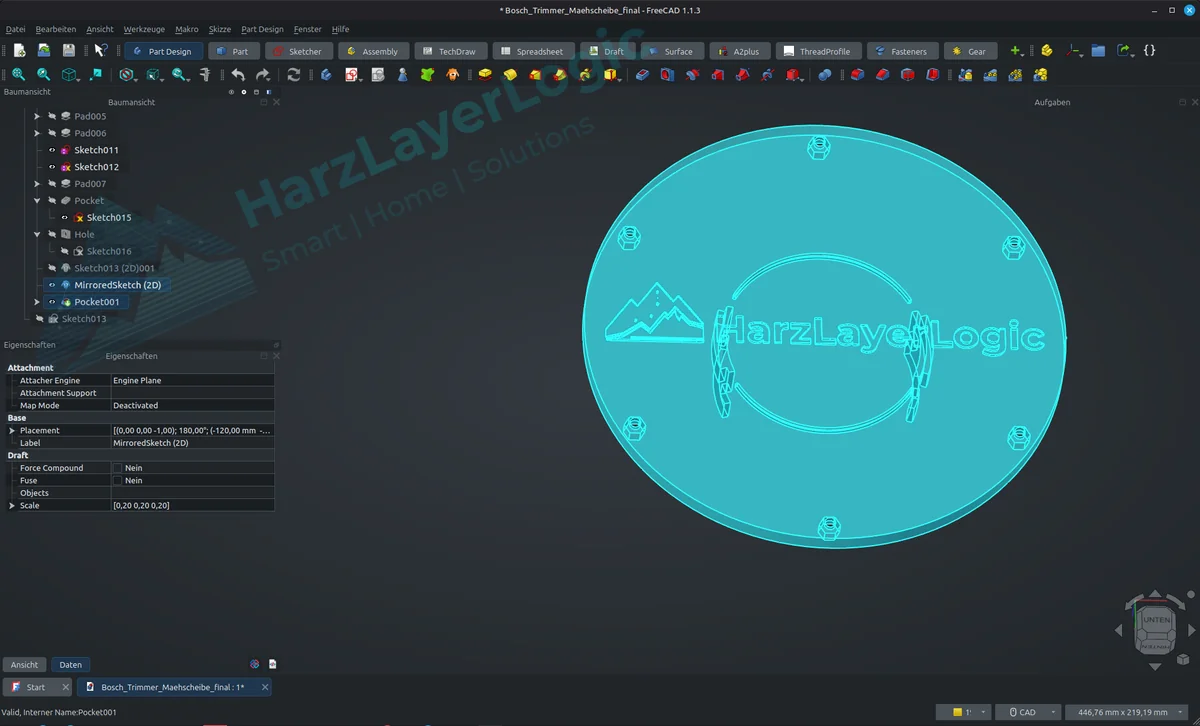Click the Fit all zoom icon
1200x726 pixels.
click(19, 75)
